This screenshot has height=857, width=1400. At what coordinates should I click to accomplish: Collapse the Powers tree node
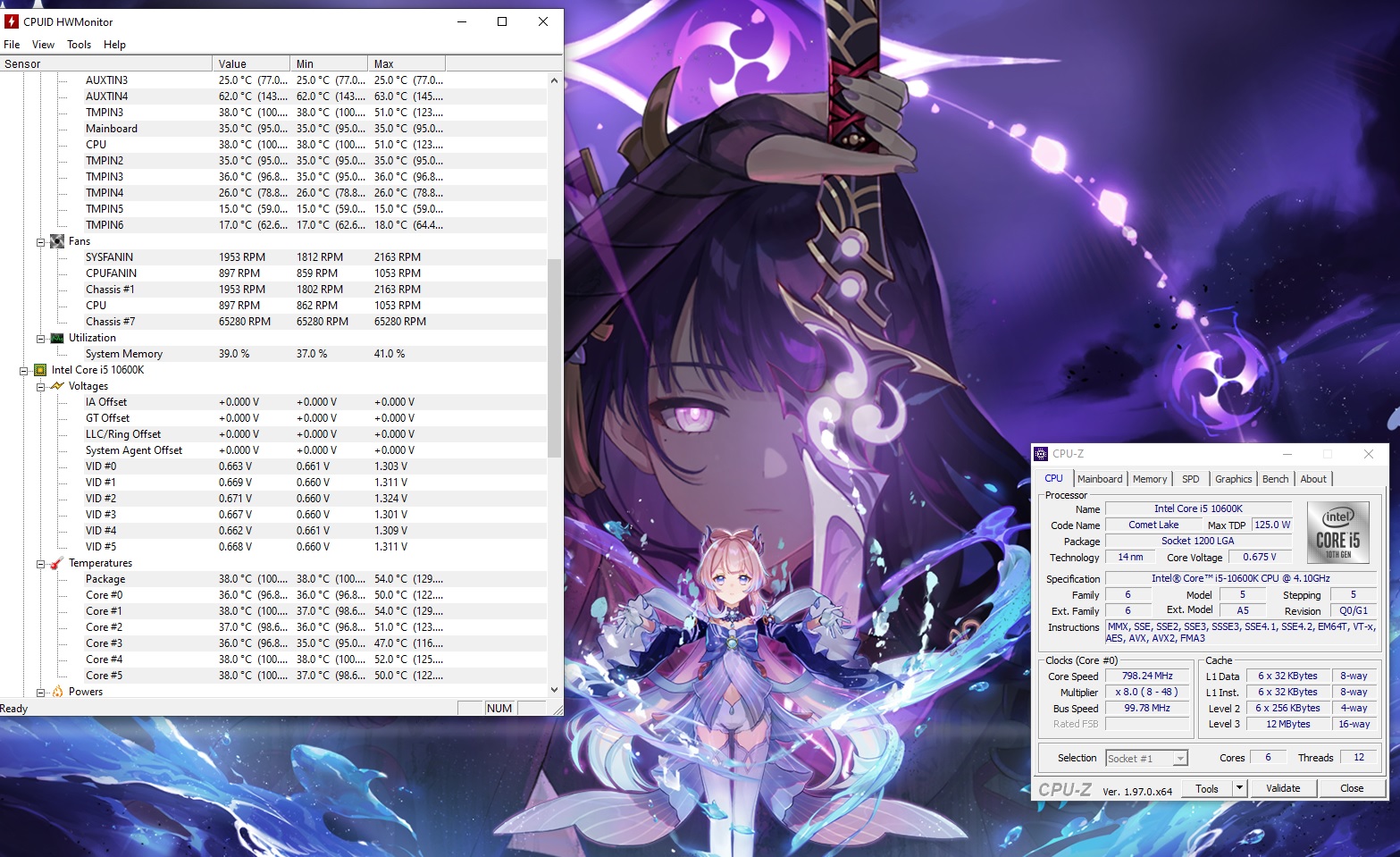point(40,692)
